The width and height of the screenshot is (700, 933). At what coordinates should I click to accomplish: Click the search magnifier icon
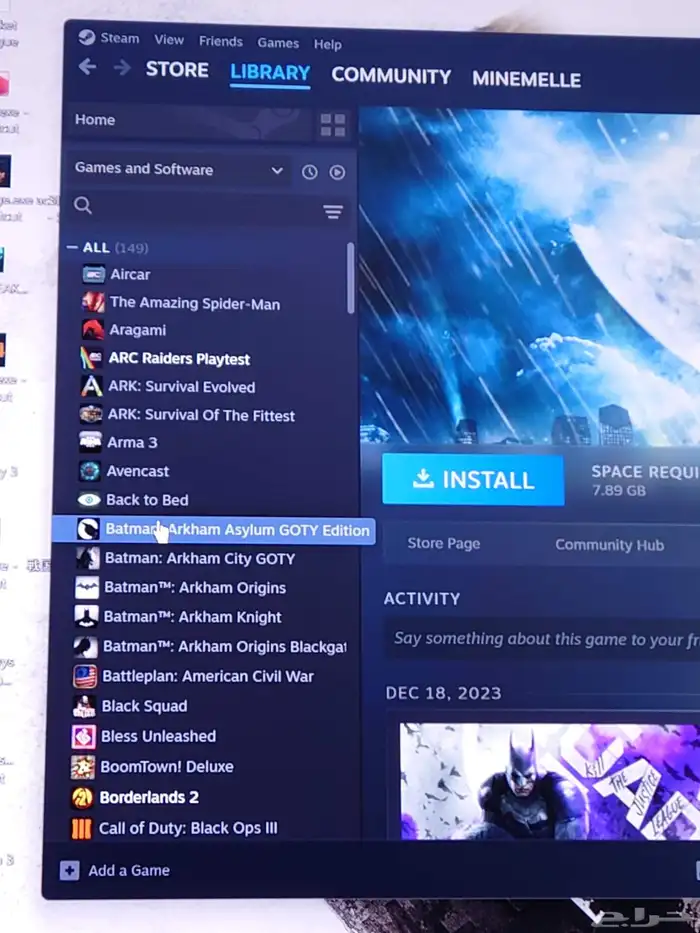pyautogui.click(x=83, y=206)
